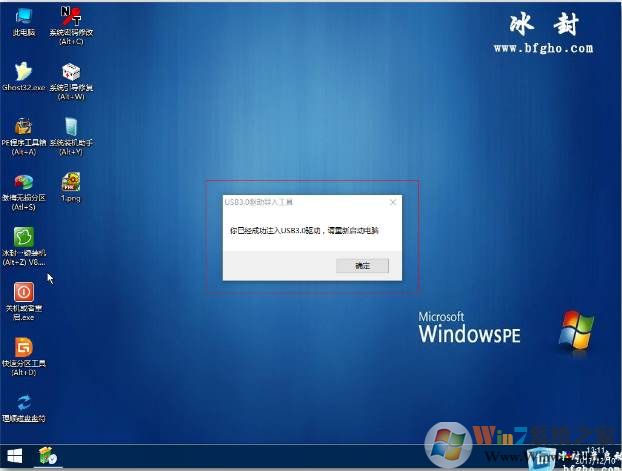Click the running app taskbar icon
Viewport: 622px width, 471px height.
(46, 457)
